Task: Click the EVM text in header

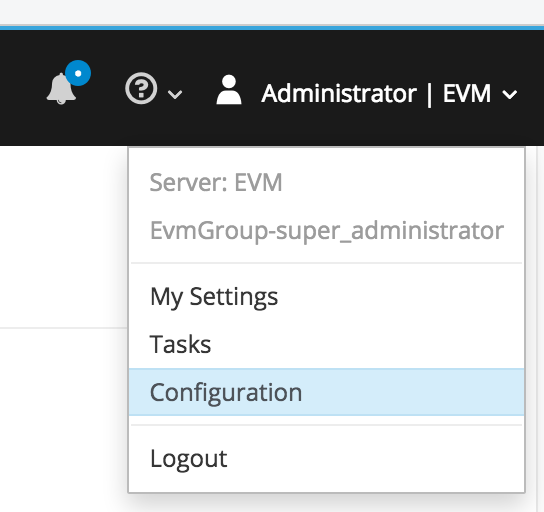Action: [x=467, y=94]
